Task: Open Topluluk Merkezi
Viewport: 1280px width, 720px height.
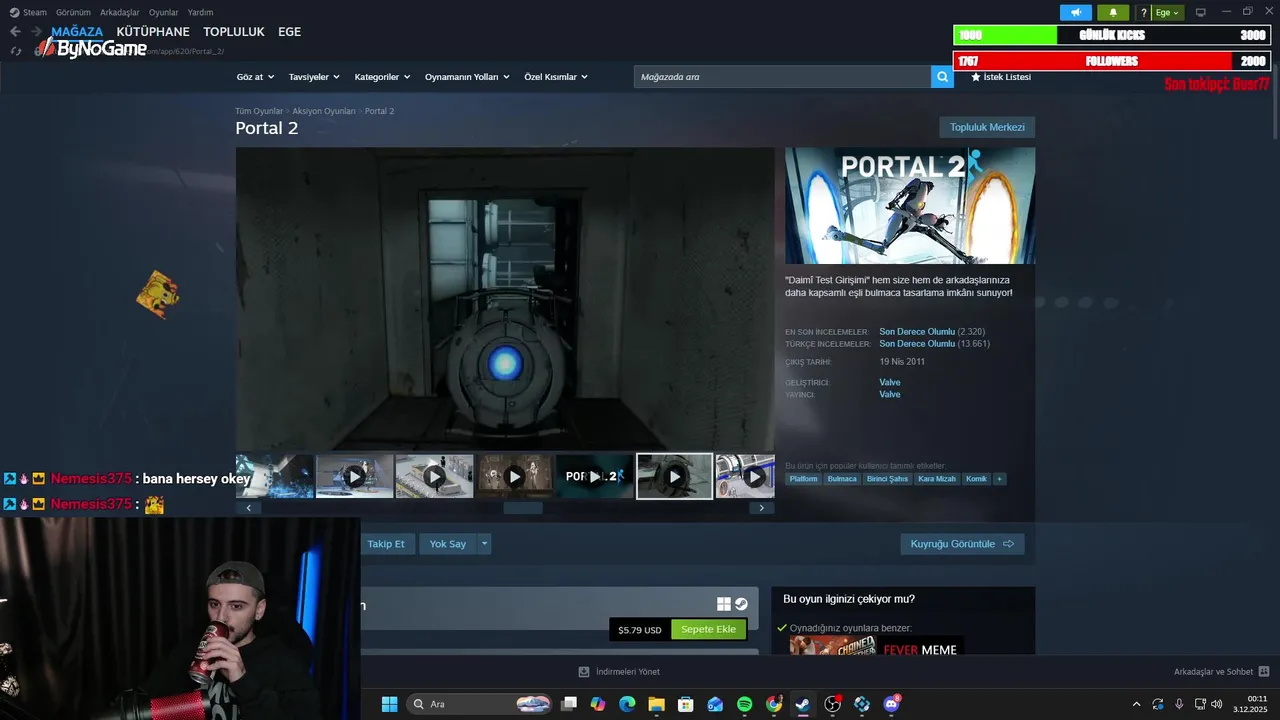Action: coord(987,127)
